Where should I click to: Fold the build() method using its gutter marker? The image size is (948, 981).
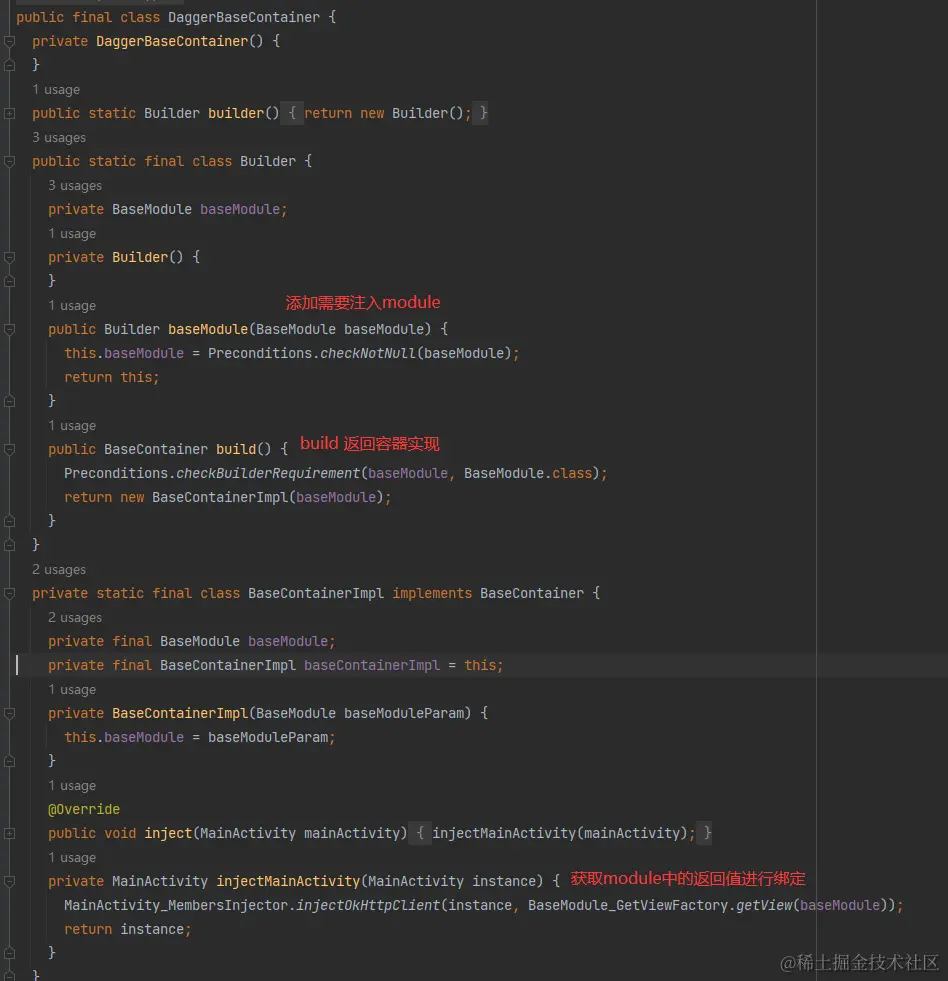coord(9,449)
